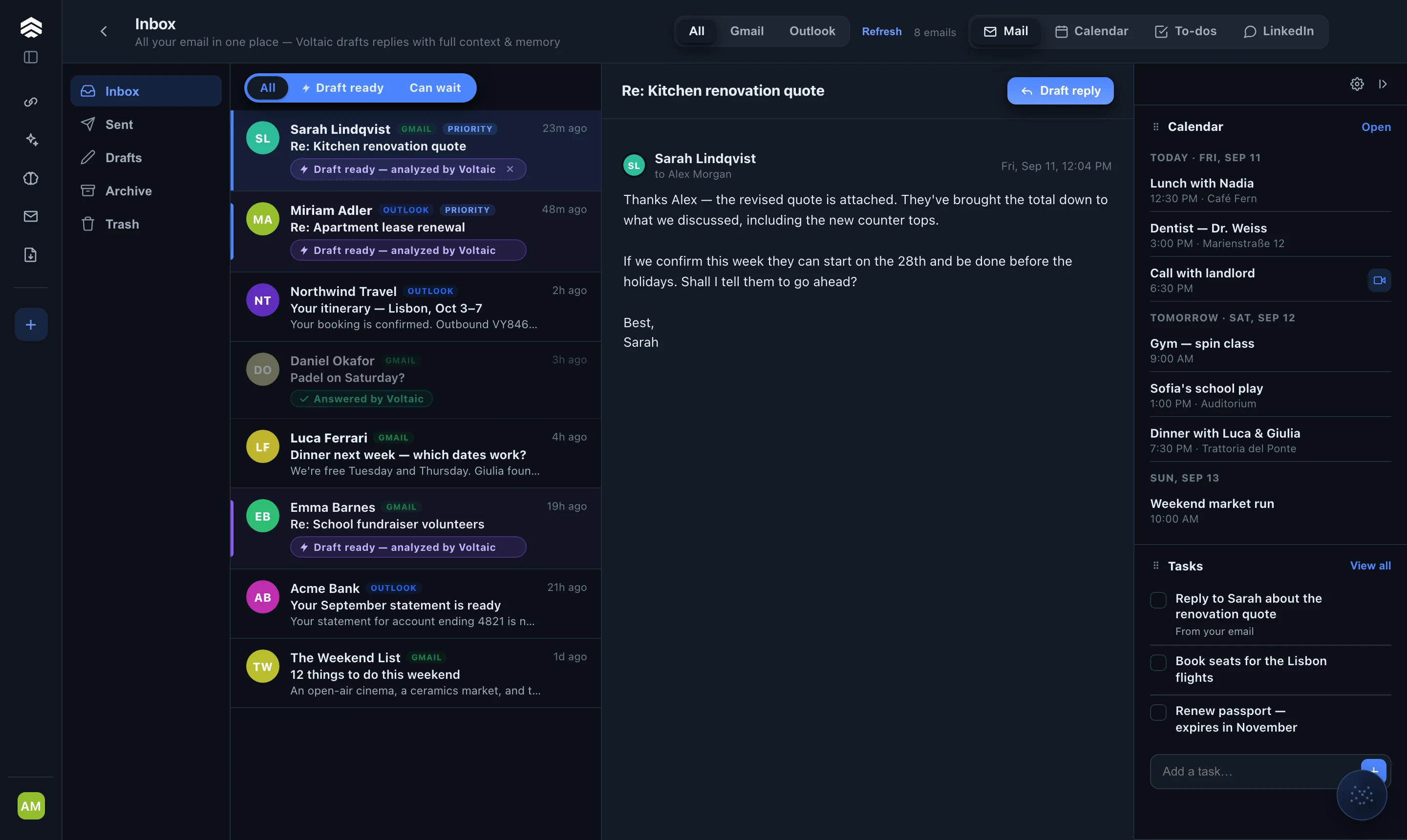Click the Refresh link
This screenshot has width=1407, height=840.
click(881, 32)
